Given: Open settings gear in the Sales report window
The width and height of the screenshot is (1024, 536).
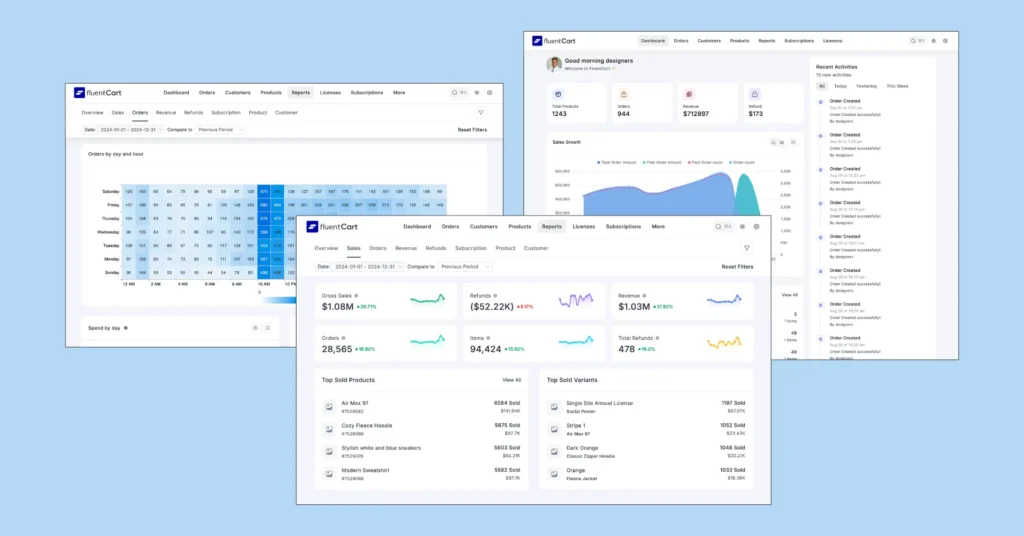Looking at the screenshot, I should 756,227.
